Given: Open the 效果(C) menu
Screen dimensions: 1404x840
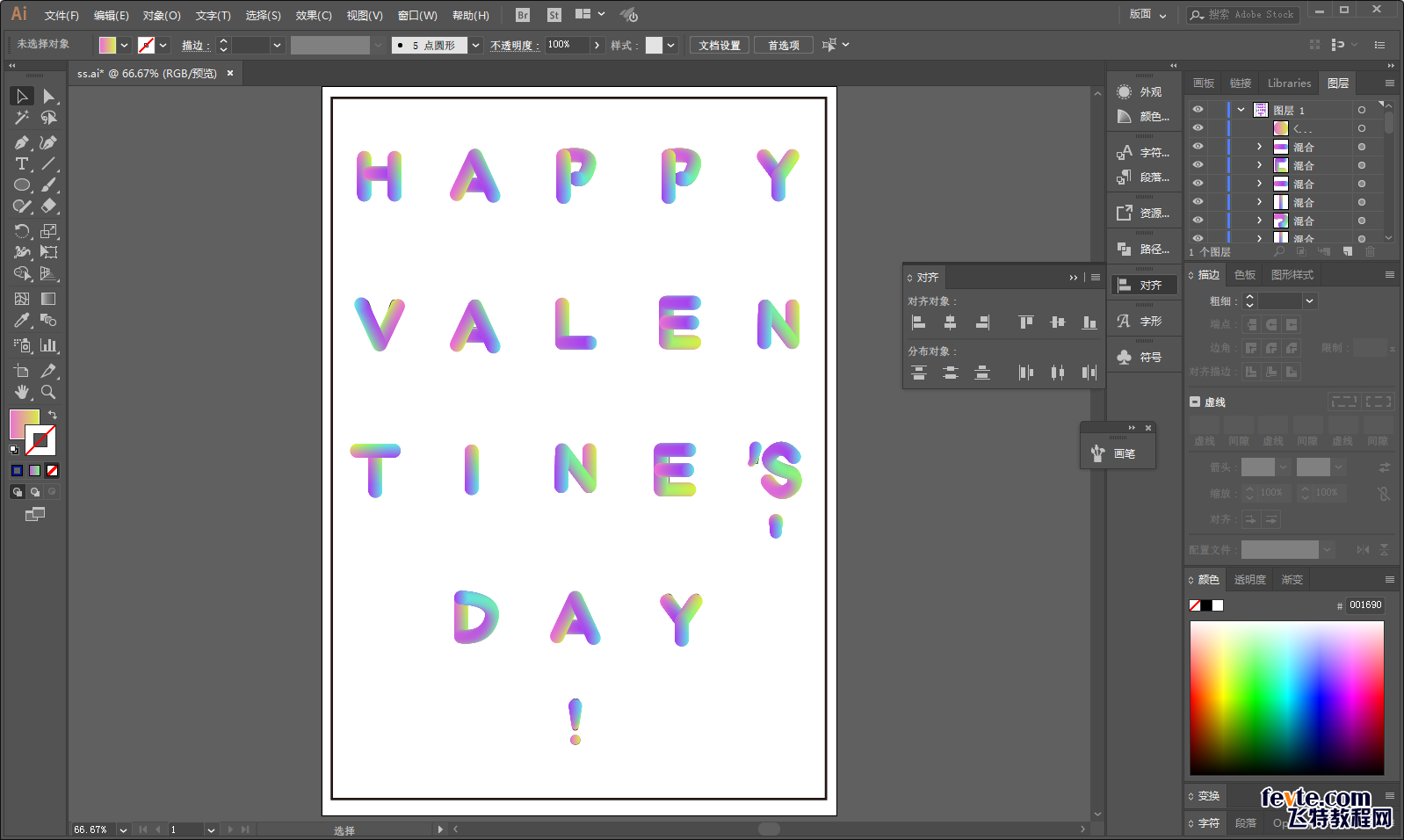Looking at the screenshot, I should 313,16.
